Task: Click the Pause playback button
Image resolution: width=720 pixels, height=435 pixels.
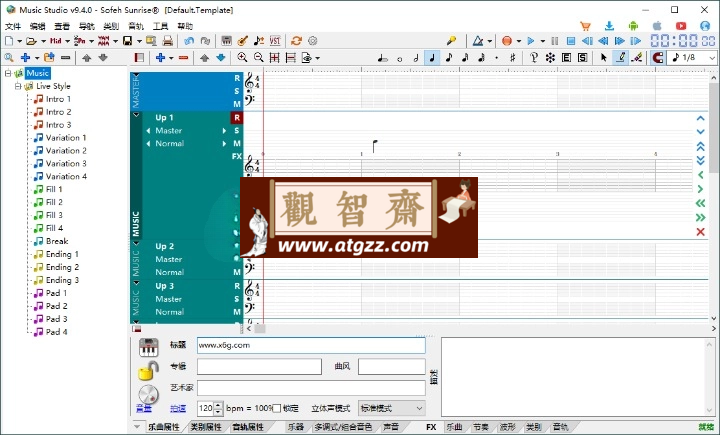Action: pos(555,41)
